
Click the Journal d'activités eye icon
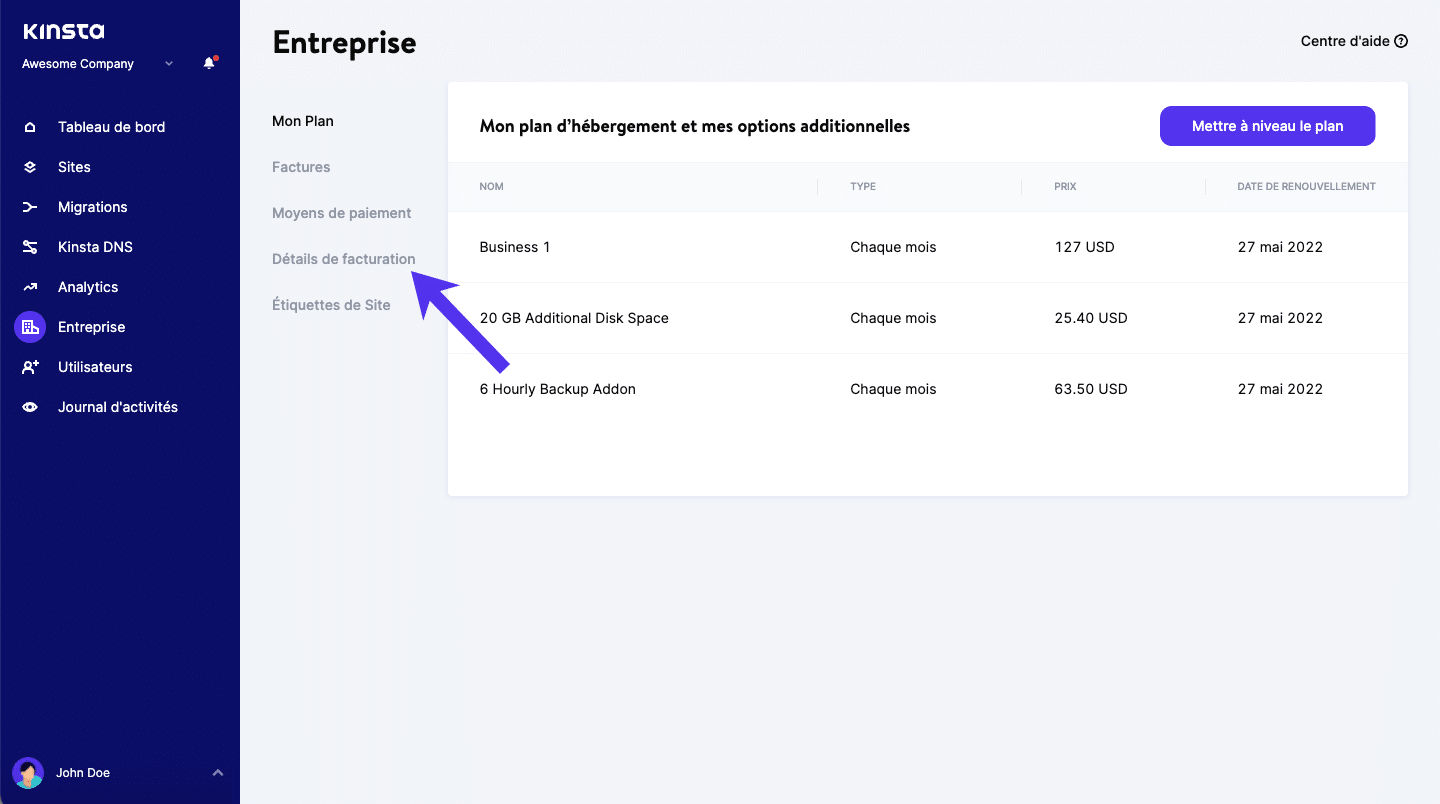point(30,407)
